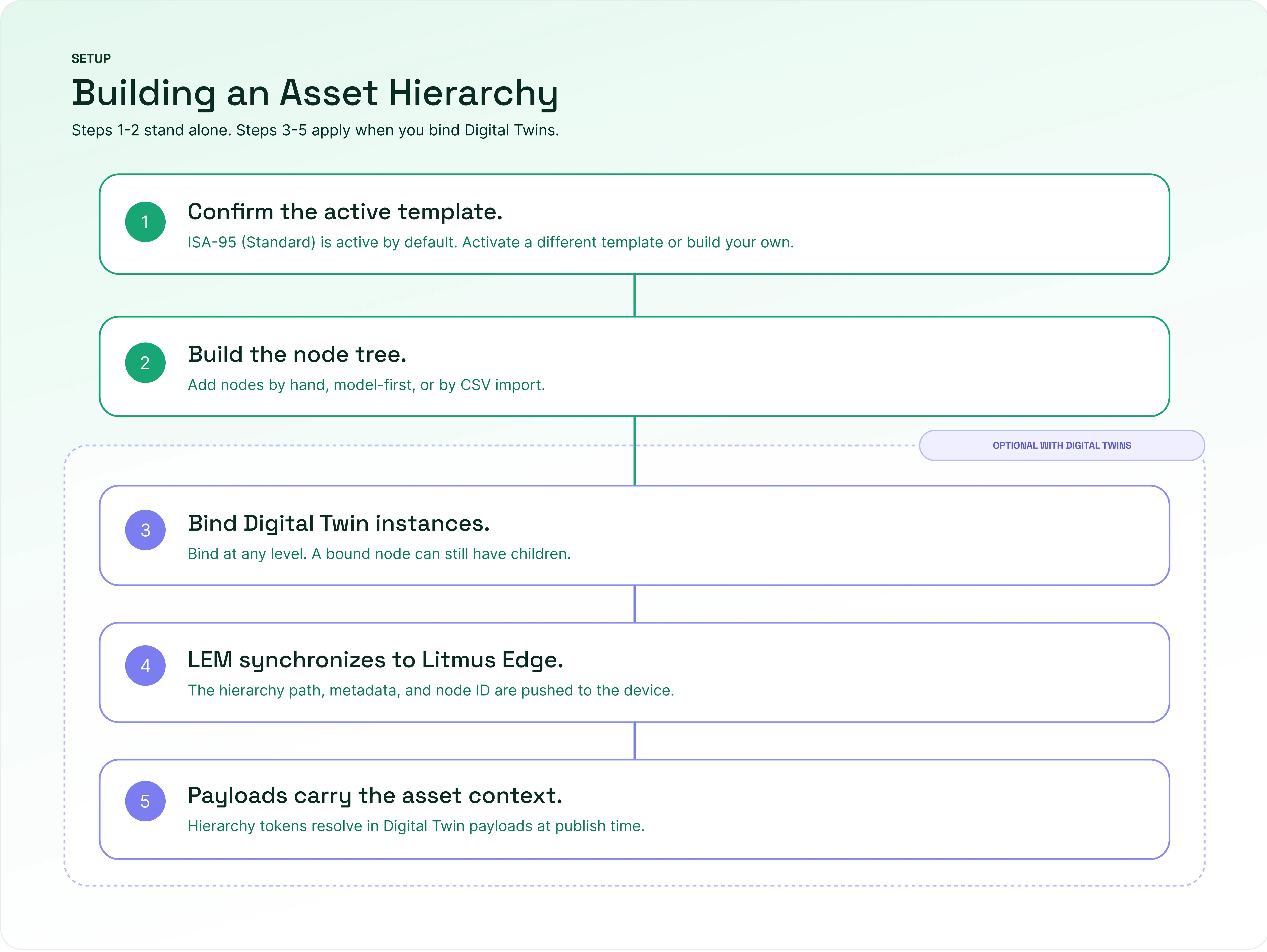Select the 'Optional with Digital Twins' badge
The width and height of the screenshot is (1267, 952).
click(1062, 446)
